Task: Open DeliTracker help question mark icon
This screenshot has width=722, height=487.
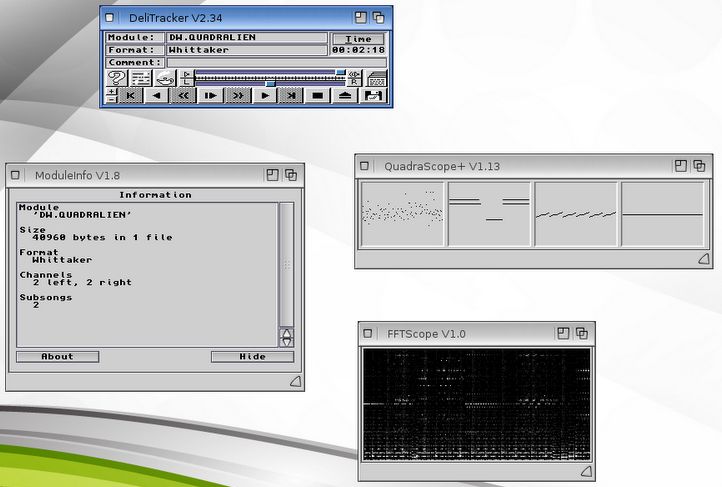Action: point(117,78)
